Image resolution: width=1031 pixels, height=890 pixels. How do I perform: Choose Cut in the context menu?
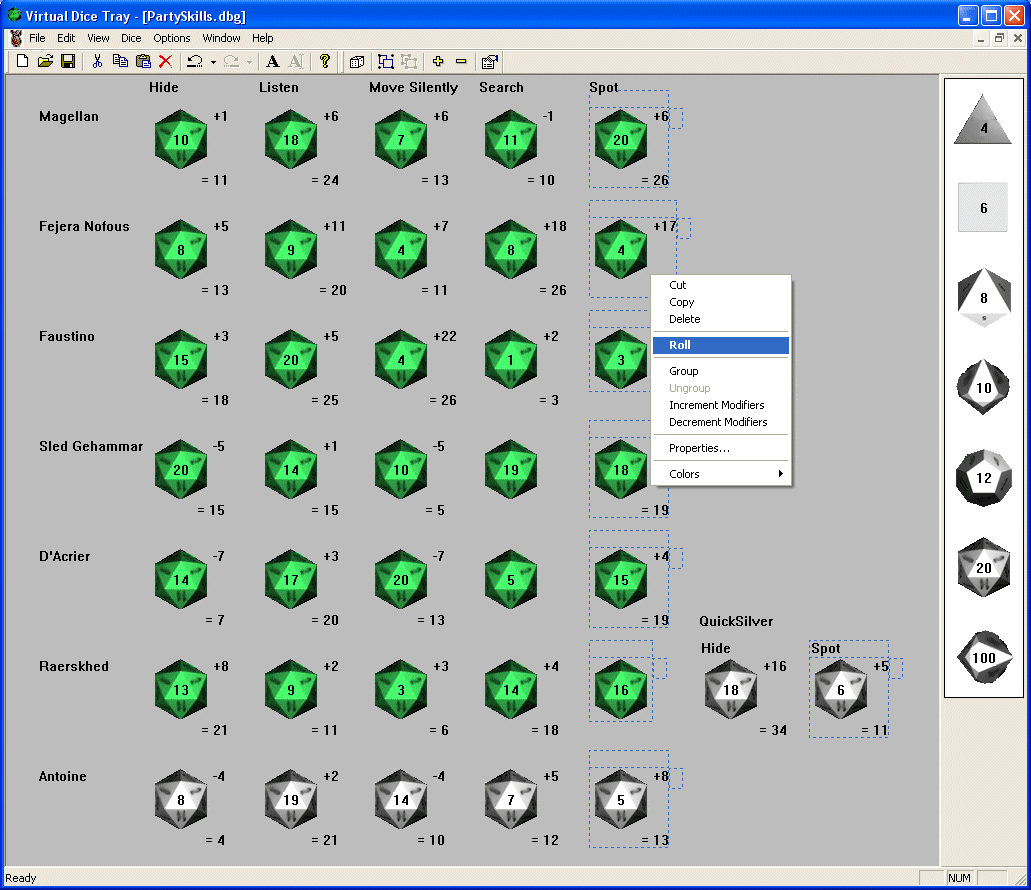721,285
